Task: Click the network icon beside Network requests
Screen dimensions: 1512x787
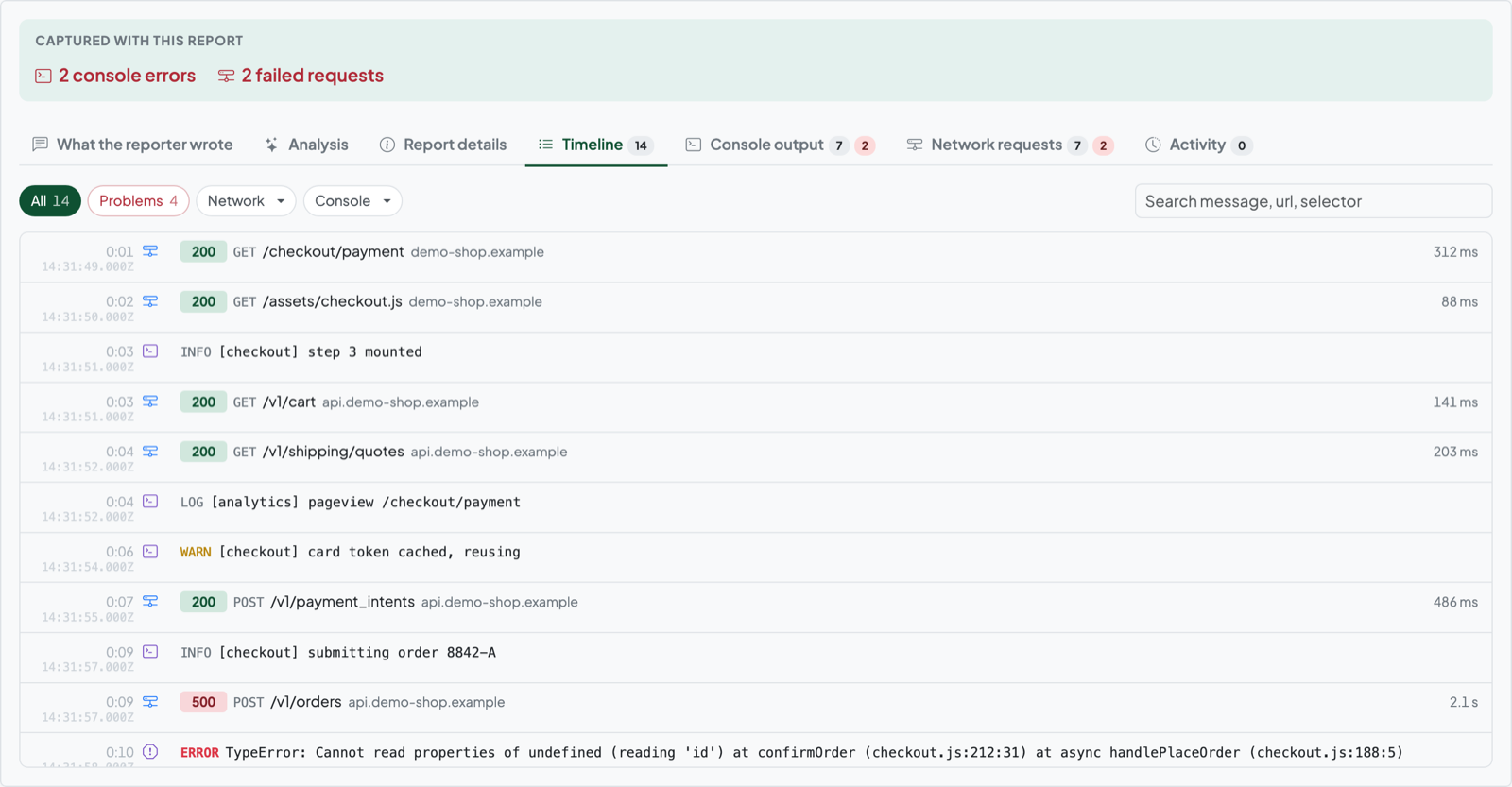Action: 915,145
